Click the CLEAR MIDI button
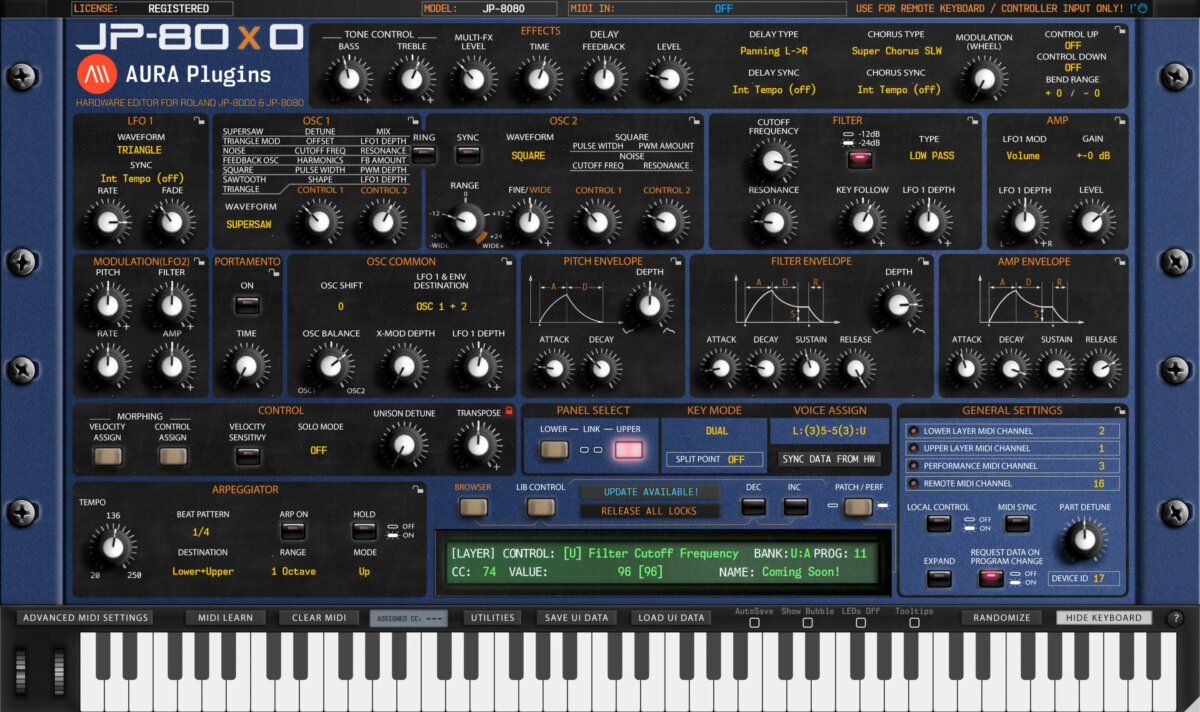Image resolution: width=1200 pixels, height=712 pixels. (x=319, y=618)
